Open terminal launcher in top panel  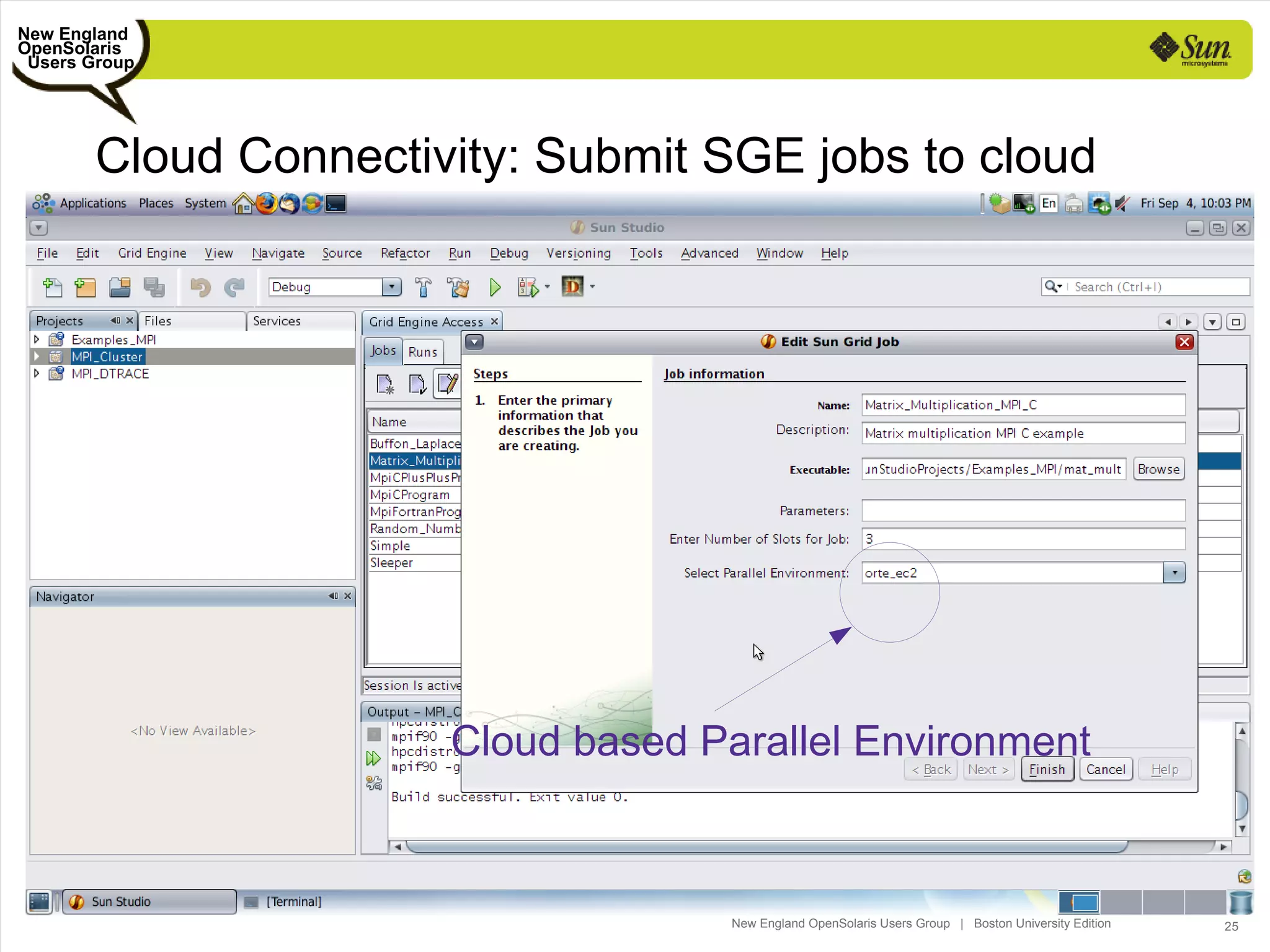click(x=336, y=203)
